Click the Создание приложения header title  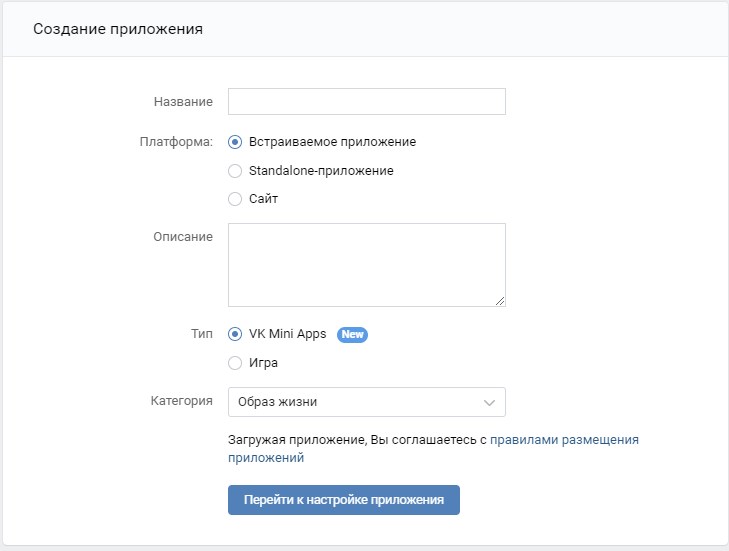(118, 29)
